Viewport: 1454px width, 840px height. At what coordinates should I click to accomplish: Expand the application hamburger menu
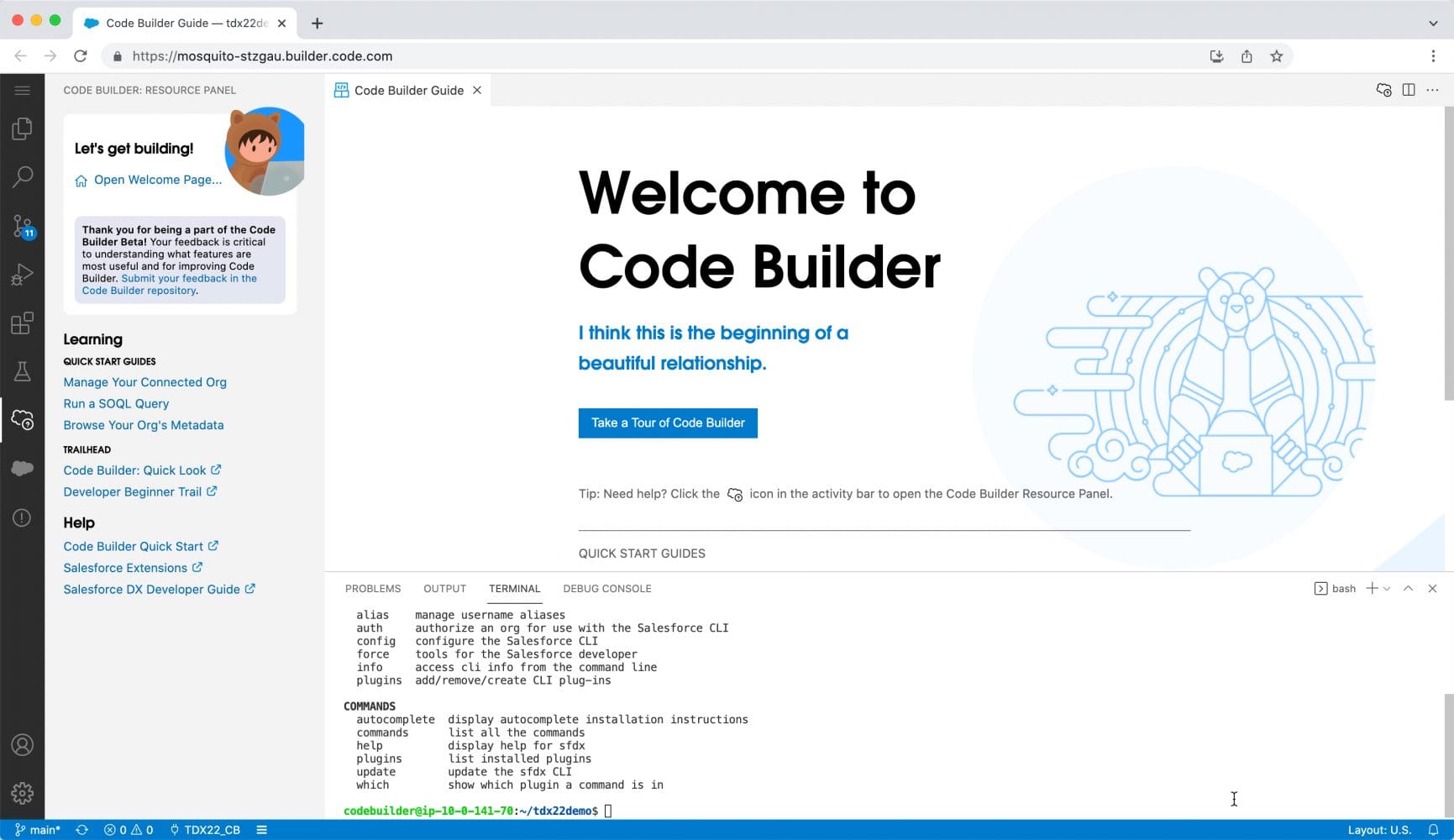tap(23, 90)
